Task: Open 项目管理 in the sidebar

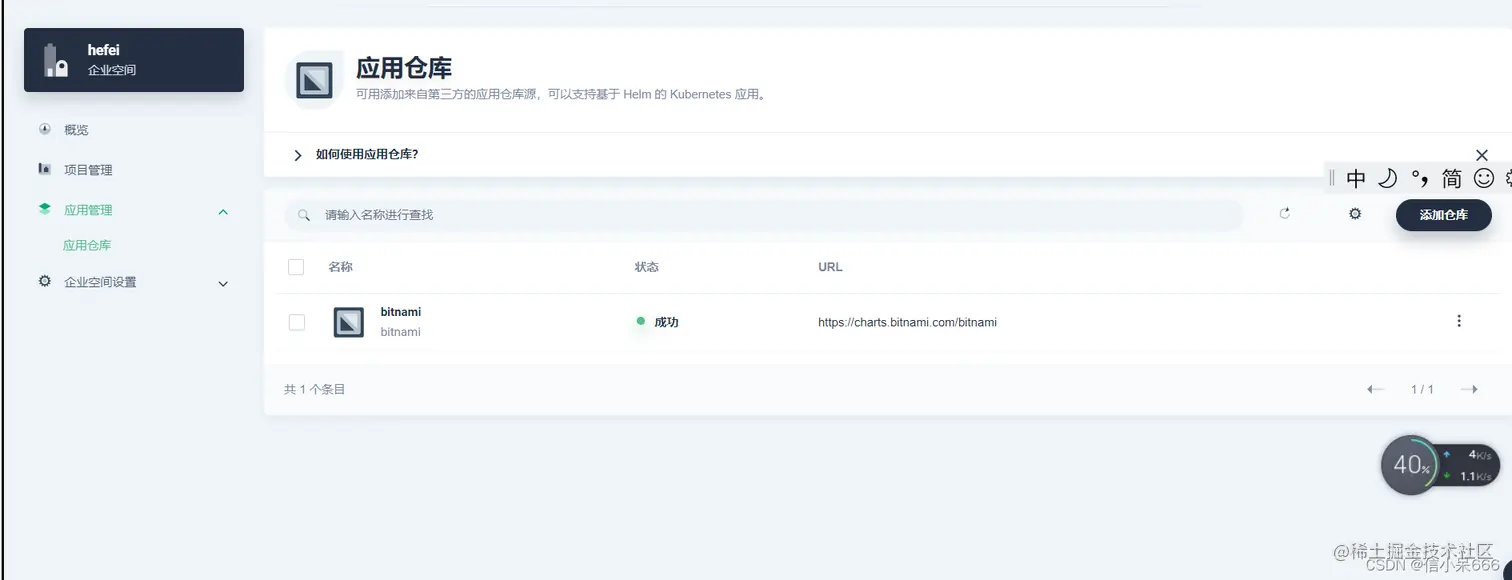Action: coord(88,170)
